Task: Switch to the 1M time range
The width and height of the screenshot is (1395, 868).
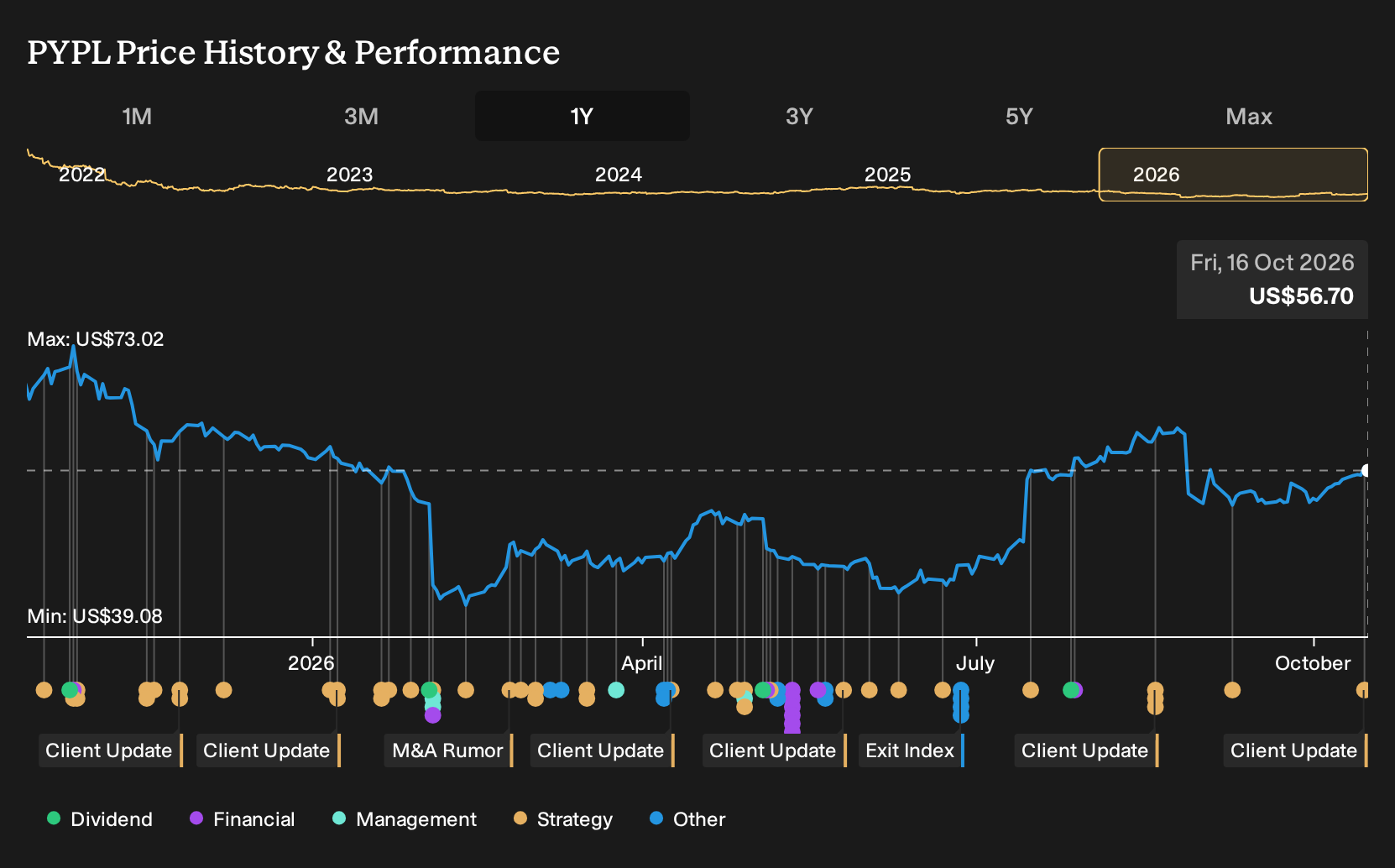Action: [137, 116]
